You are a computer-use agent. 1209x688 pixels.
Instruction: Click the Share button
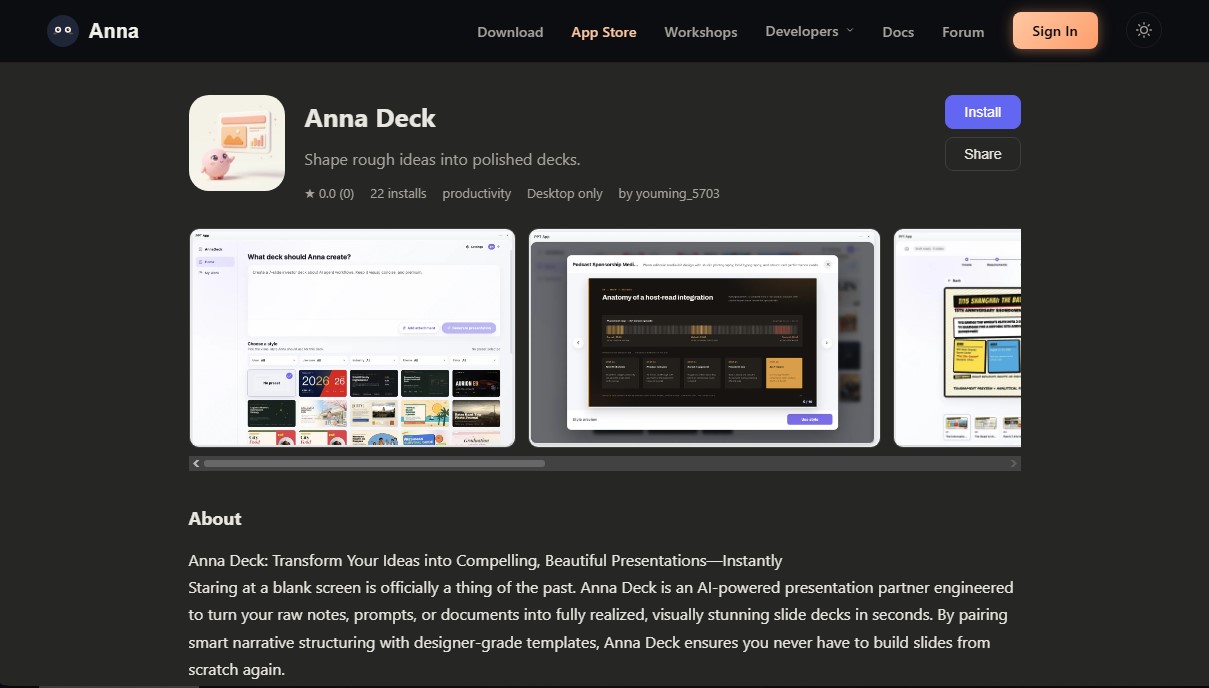(x=982, y=154)
